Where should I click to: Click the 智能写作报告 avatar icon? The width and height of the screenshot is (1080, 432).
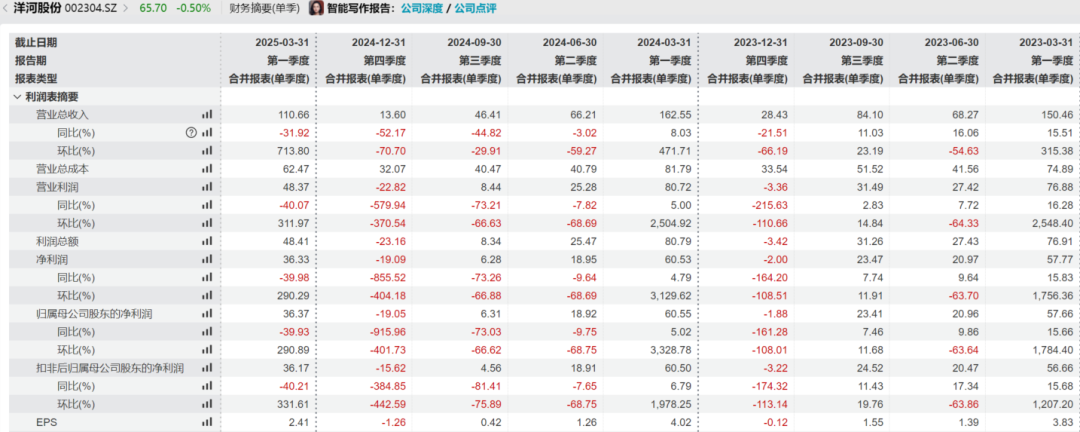(x=316, y=9)
